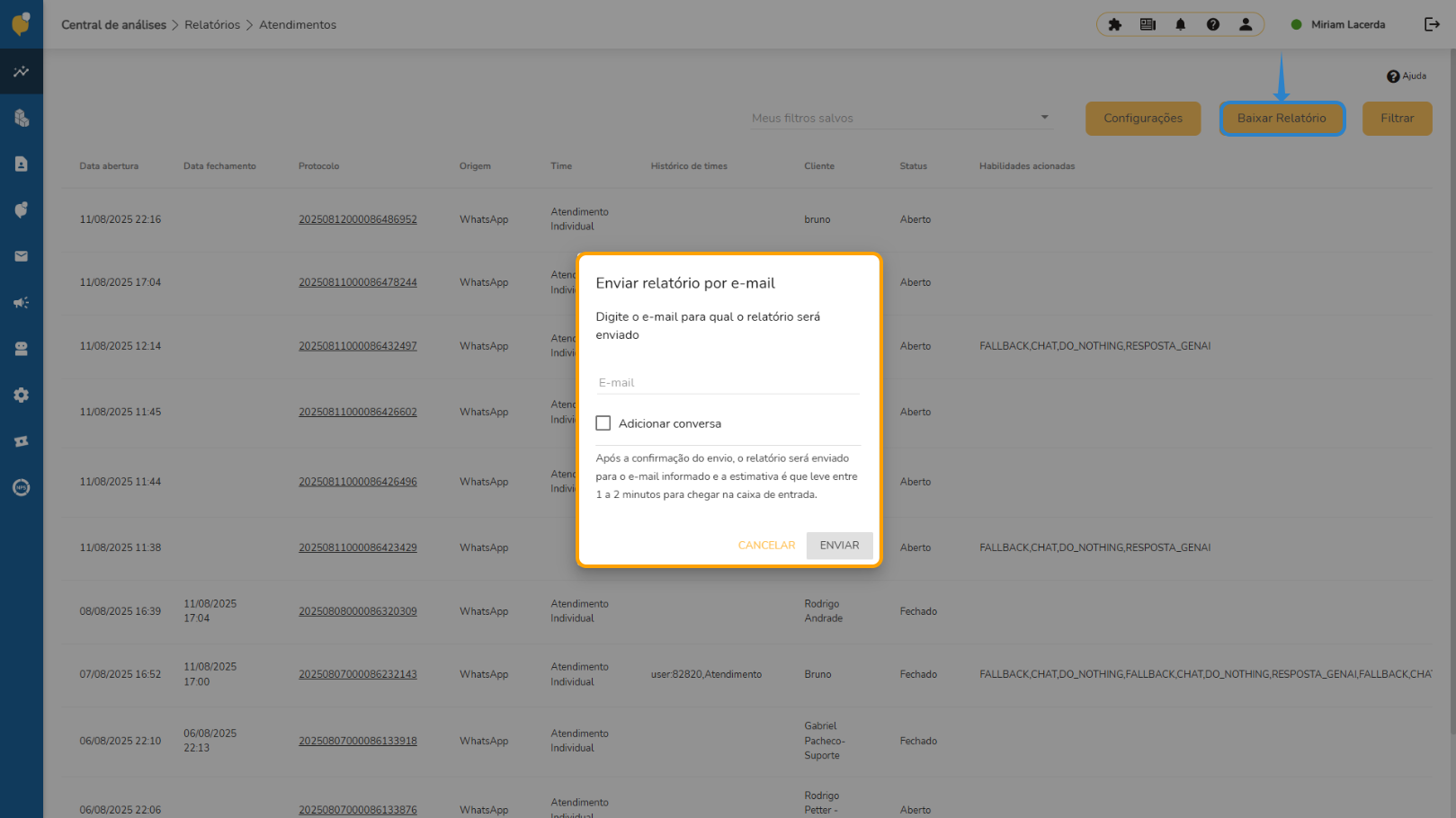Click the Status column header

point(913,166)
